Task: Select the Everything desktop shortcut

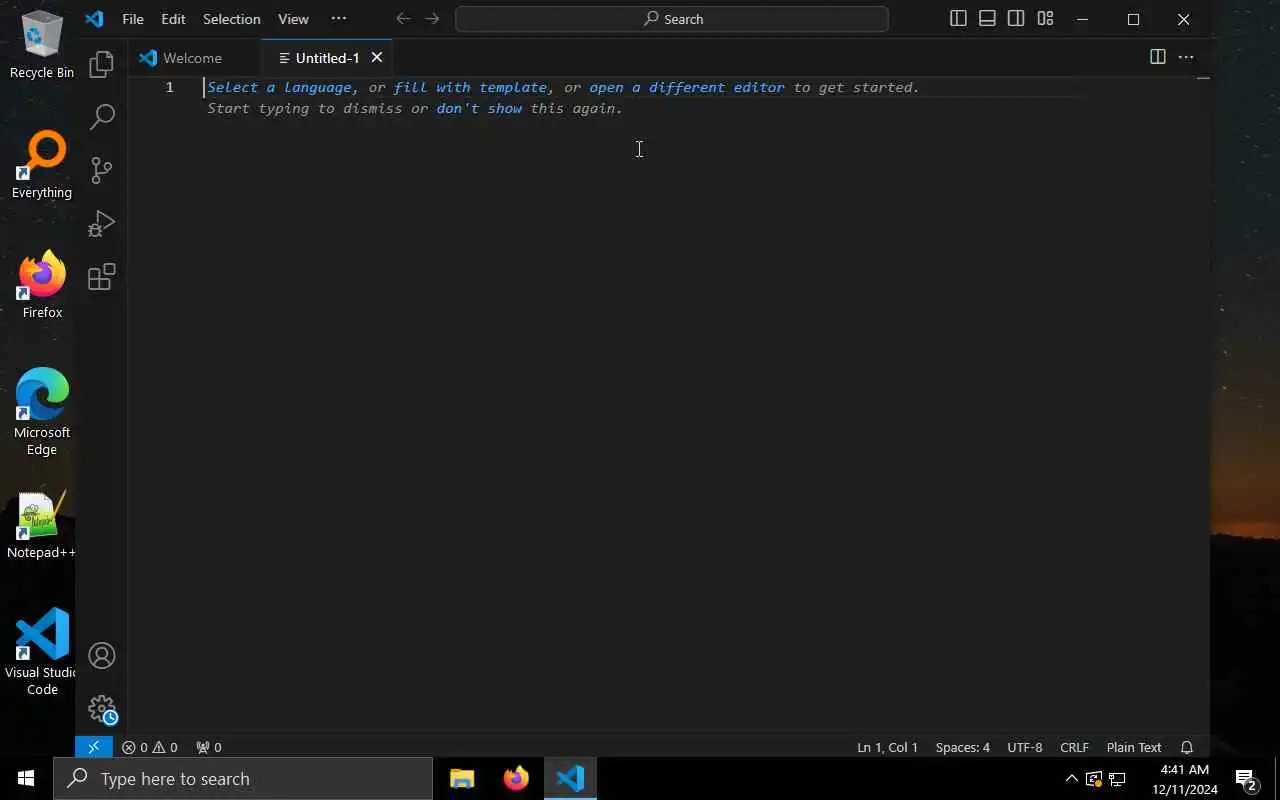Action: [42, 164]
